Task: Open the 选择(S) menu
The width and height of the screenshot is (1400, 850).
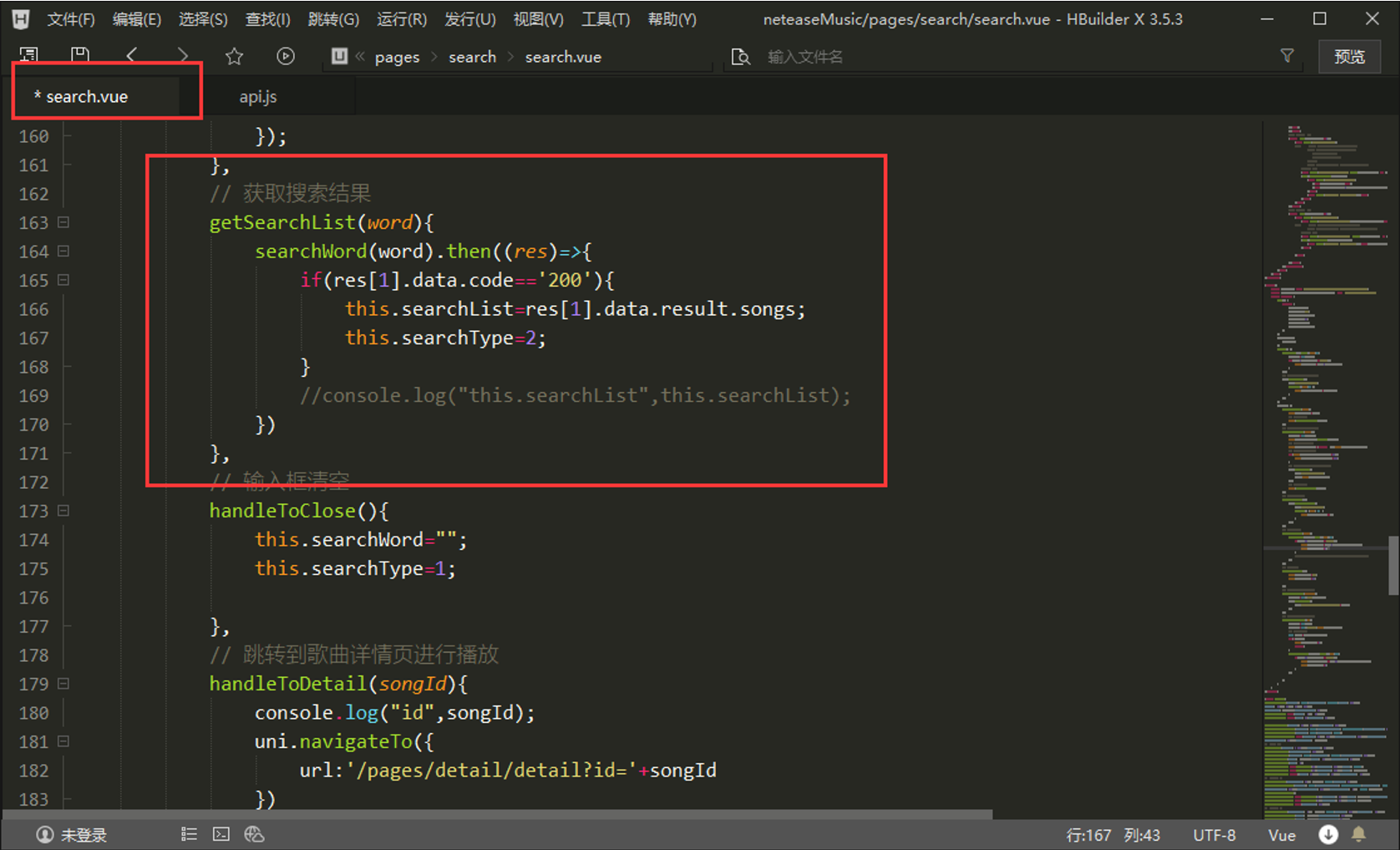Action: click(x=203, y=19)
